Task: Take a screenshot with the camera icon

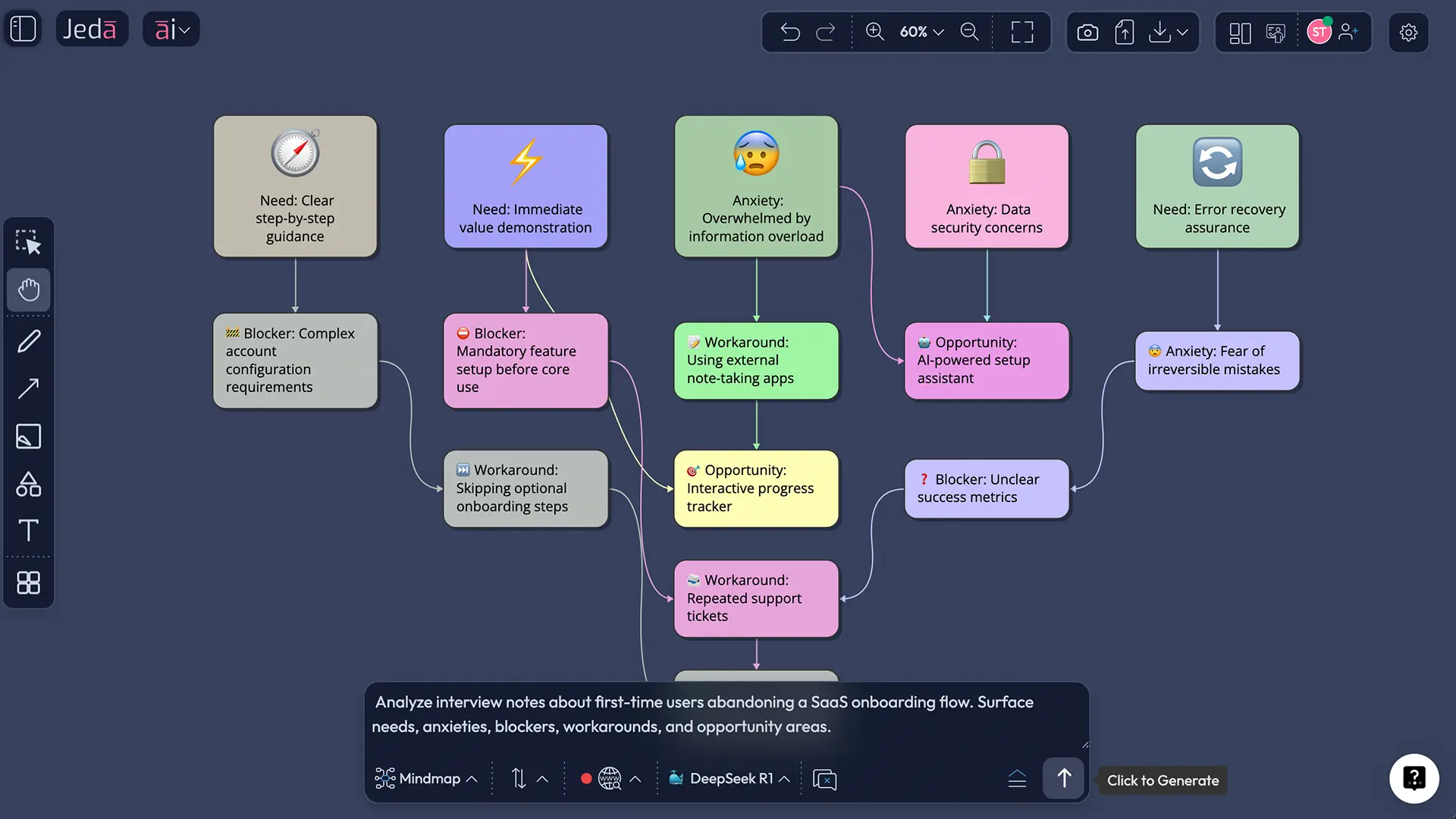Action: tap(1087, 32)
